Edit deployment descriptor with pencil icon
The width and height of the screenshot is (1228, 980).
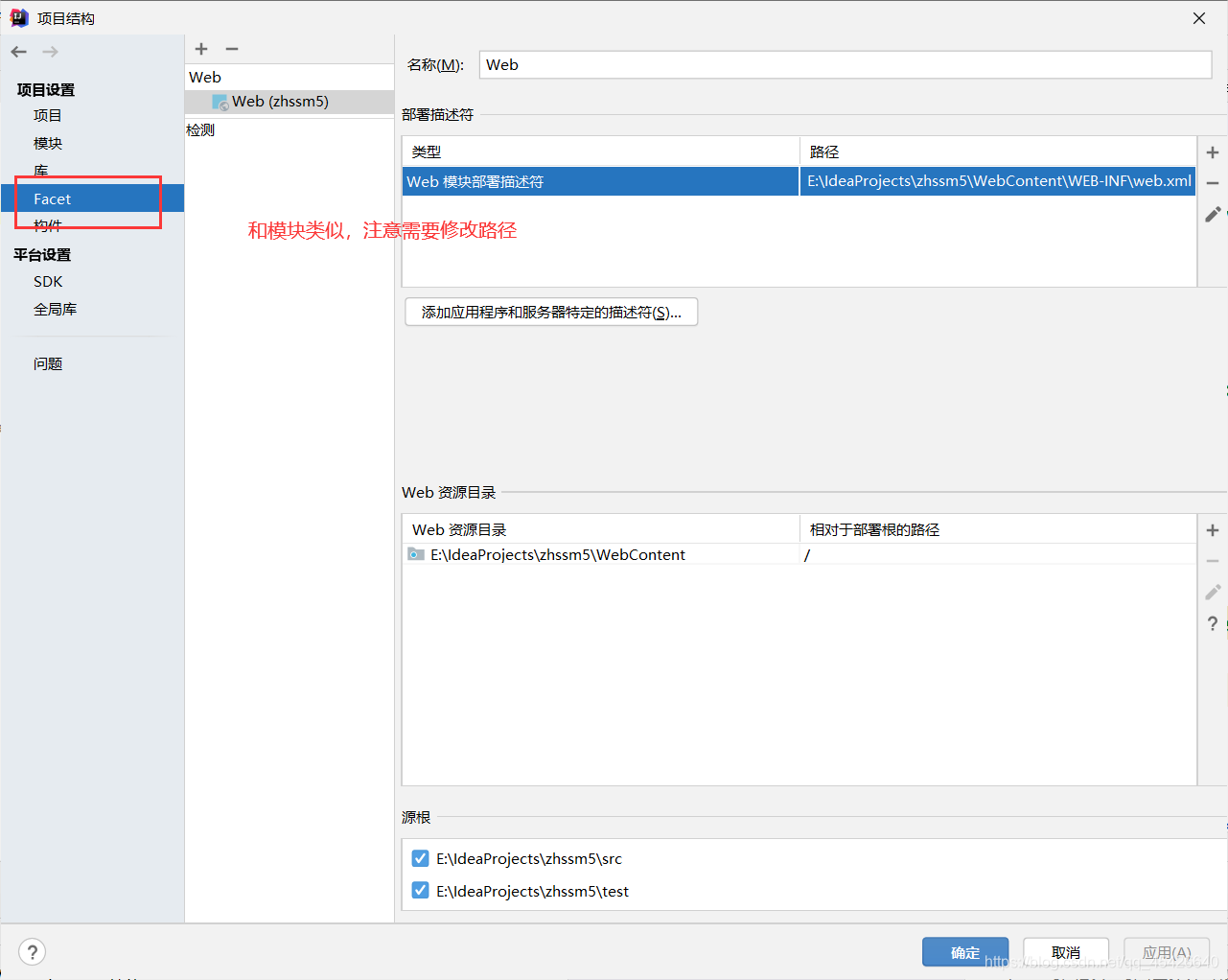1213,214
